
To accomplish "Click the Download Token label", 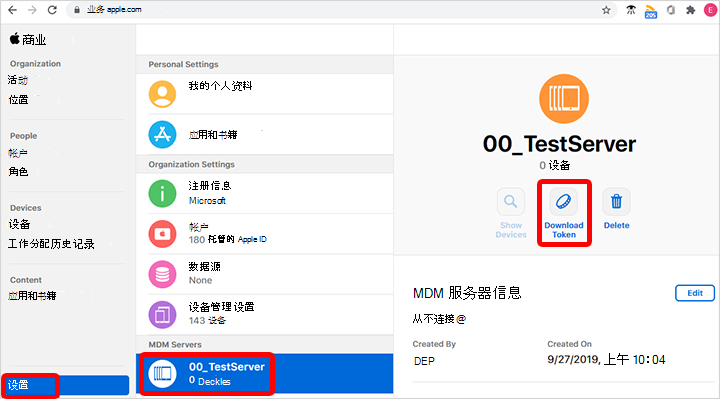I will coord(564,230).
